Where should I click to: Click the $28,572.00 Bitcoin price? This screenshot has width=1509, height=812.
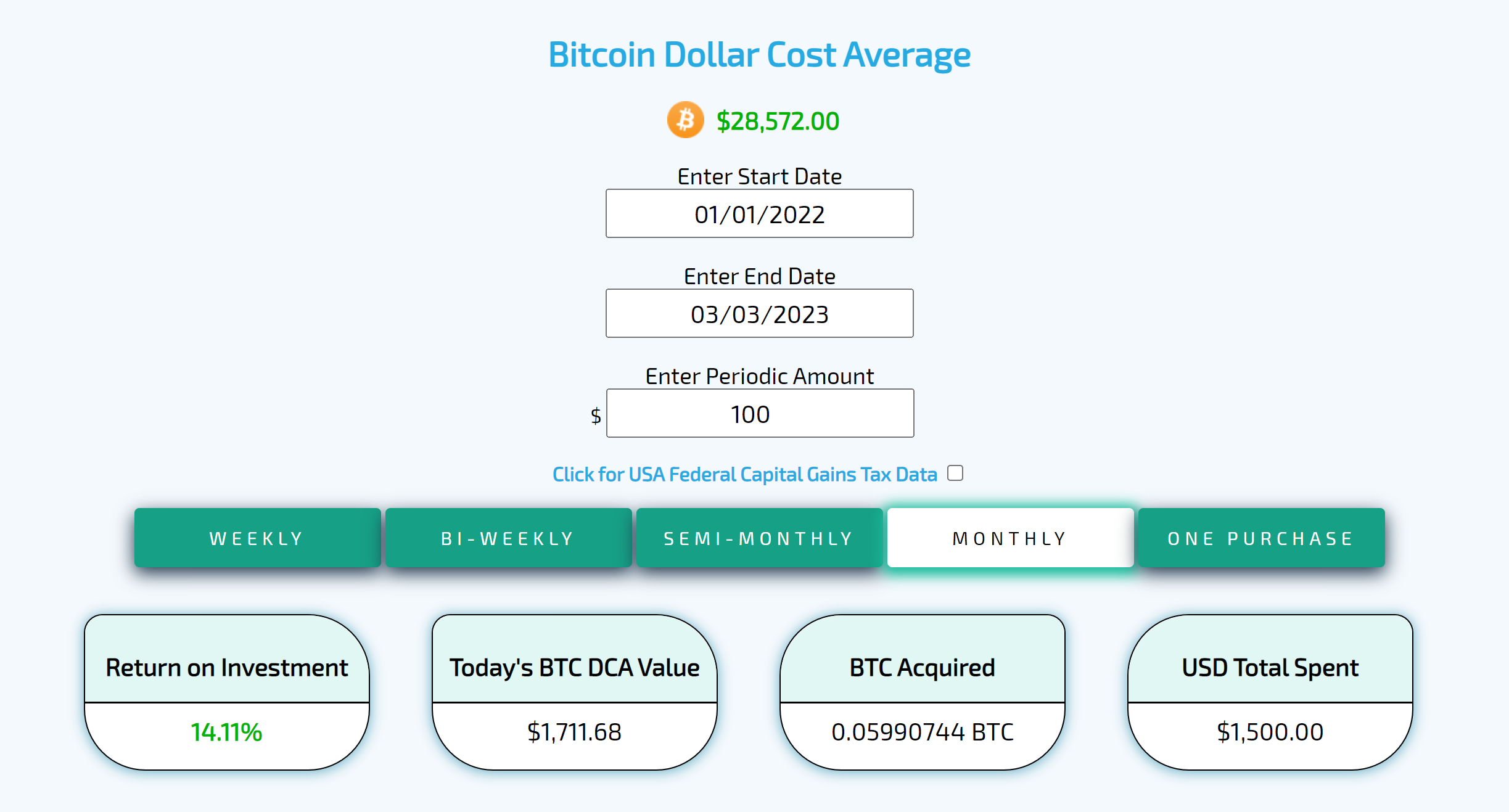click(778, 121)
